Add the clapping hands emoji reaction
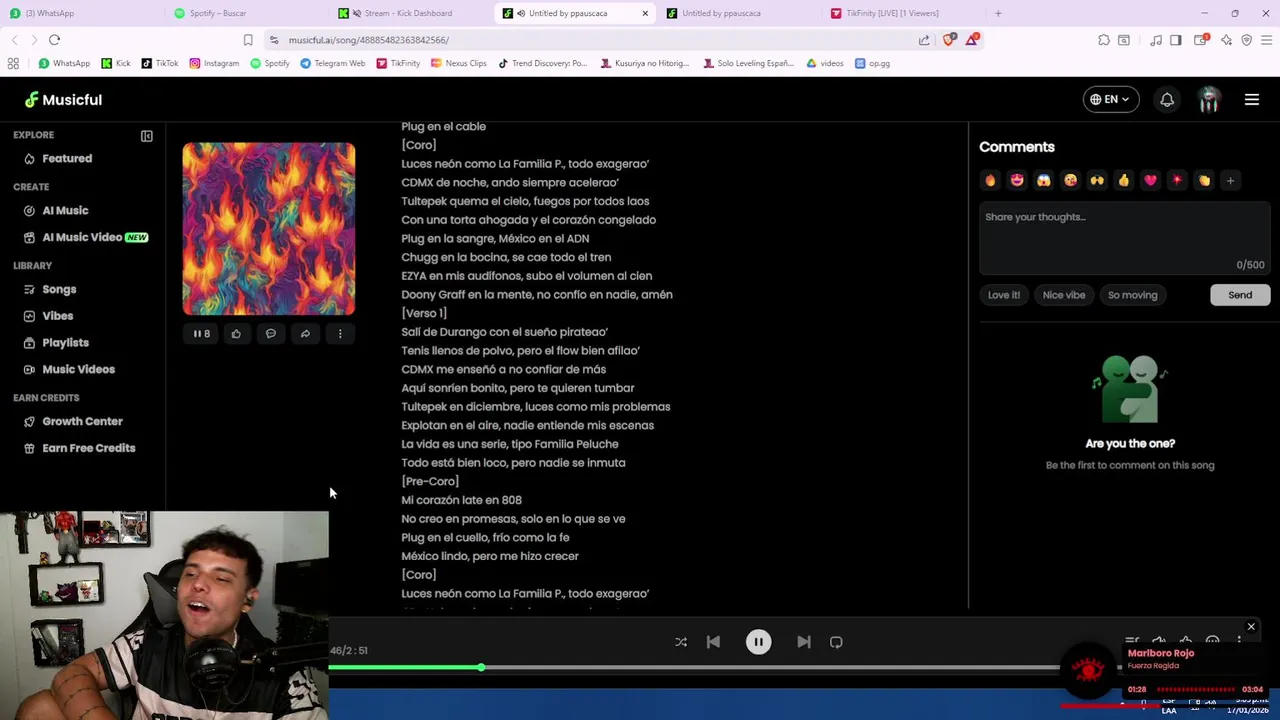1280x720 pixels. (1204, 180)
